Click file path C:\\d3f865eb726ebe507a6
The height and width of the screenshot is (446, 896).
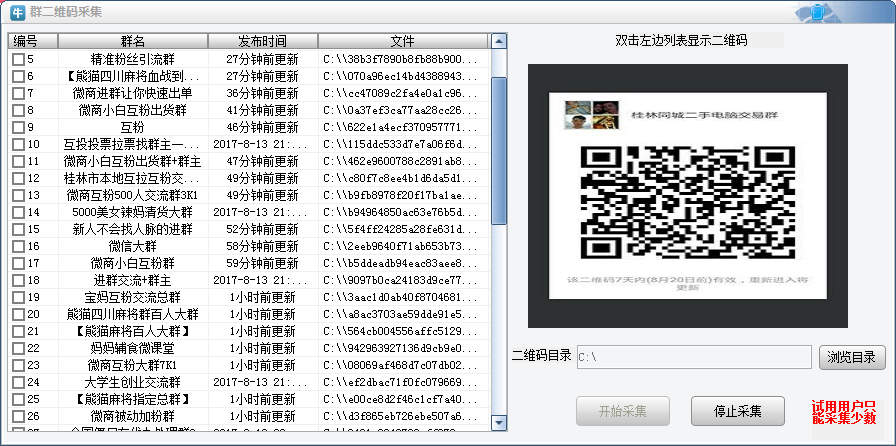400,416
